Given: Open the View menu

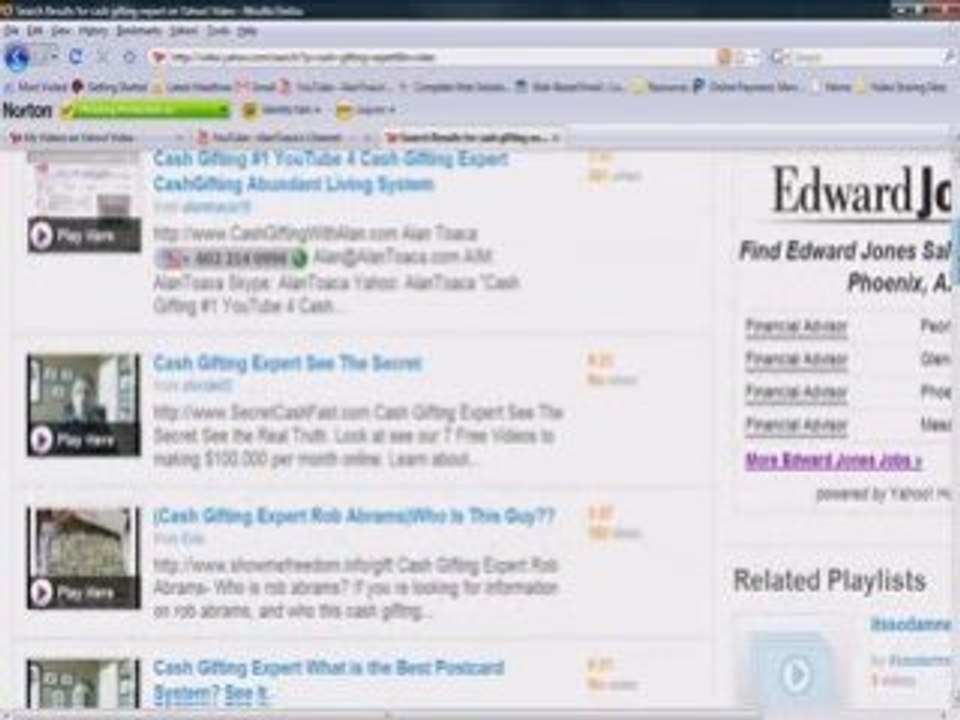Looking at the screenshot, I should 59,31.
